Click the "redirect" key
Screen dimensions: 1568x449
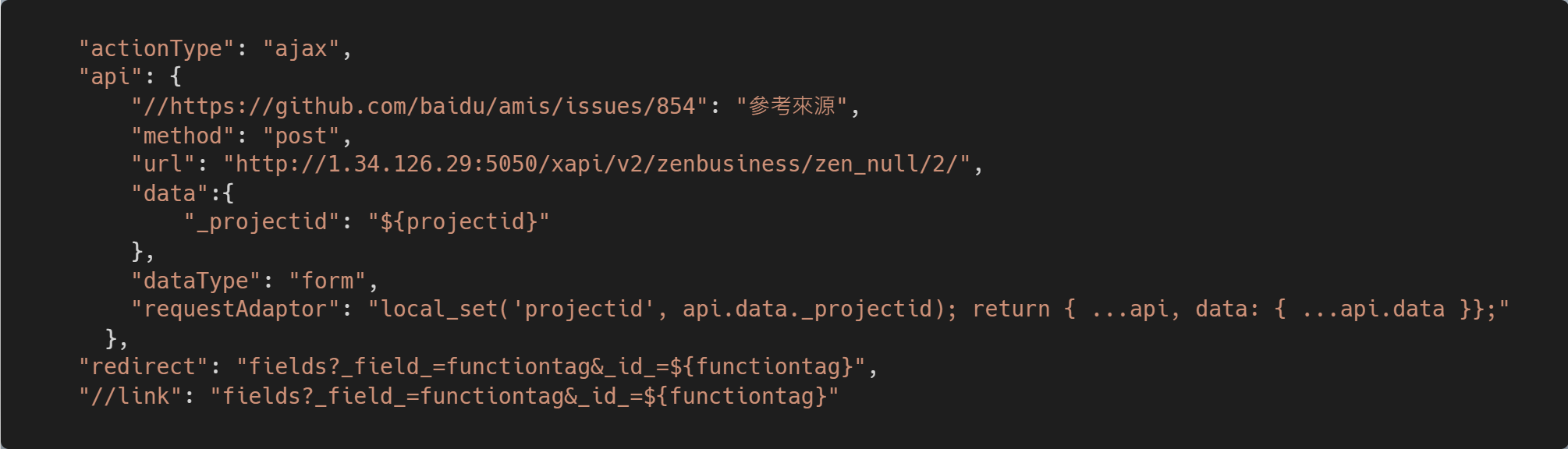coord(143,367)
